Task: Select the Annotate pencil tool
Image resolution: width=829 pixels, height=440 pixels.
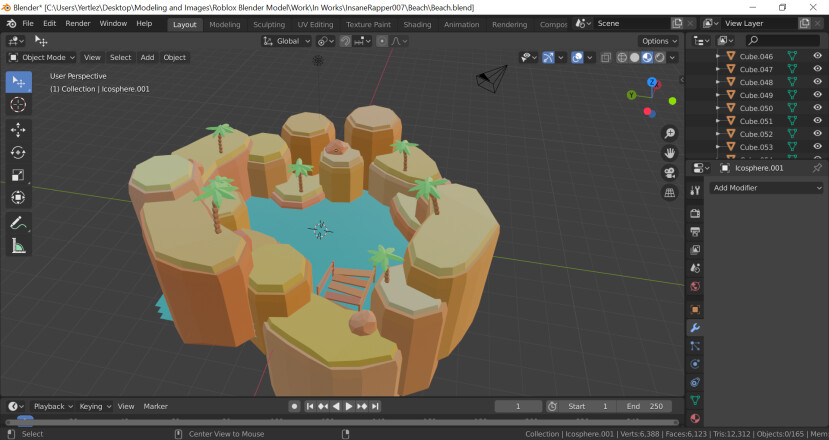Action: (x=18, y=223)
